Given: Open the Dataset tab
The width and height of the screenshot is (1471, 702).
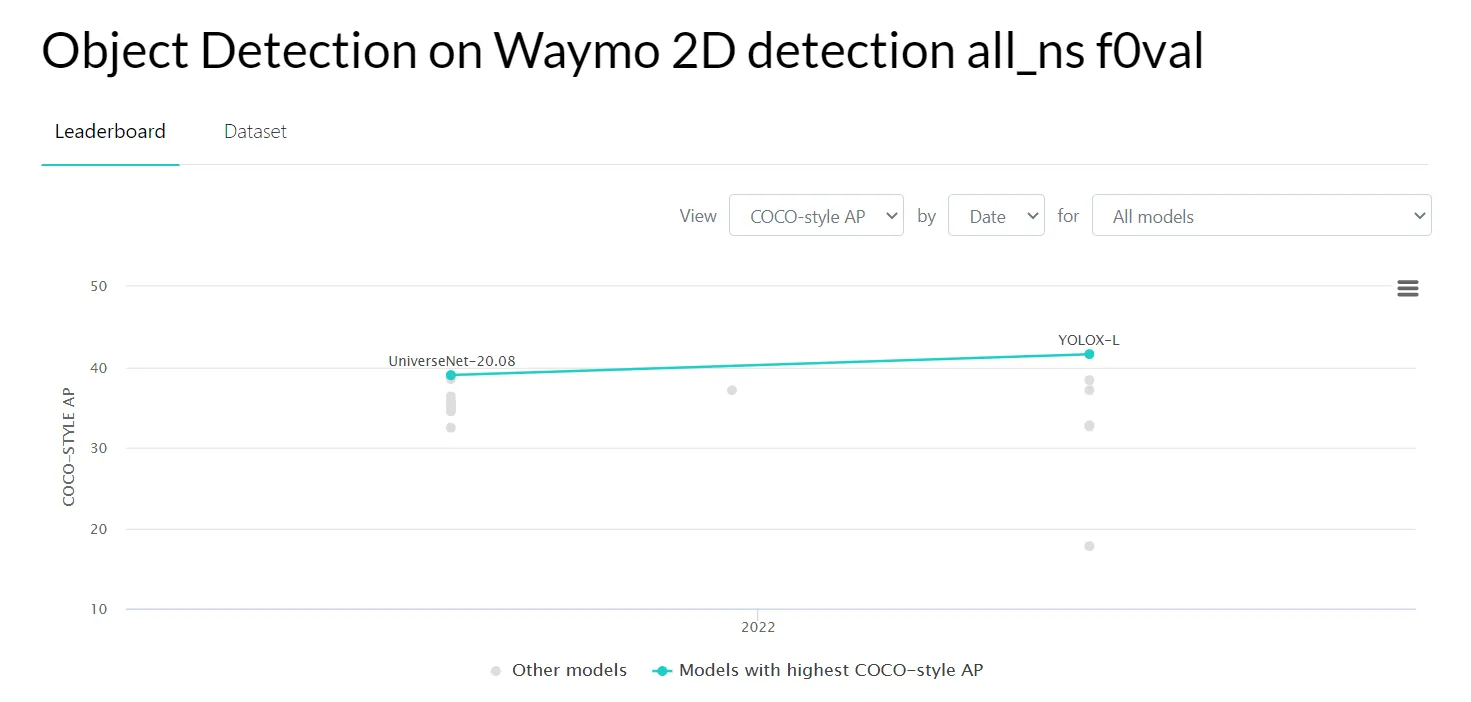Looking at the screenshot, I should pyautogui.click(x=255, y=131).
